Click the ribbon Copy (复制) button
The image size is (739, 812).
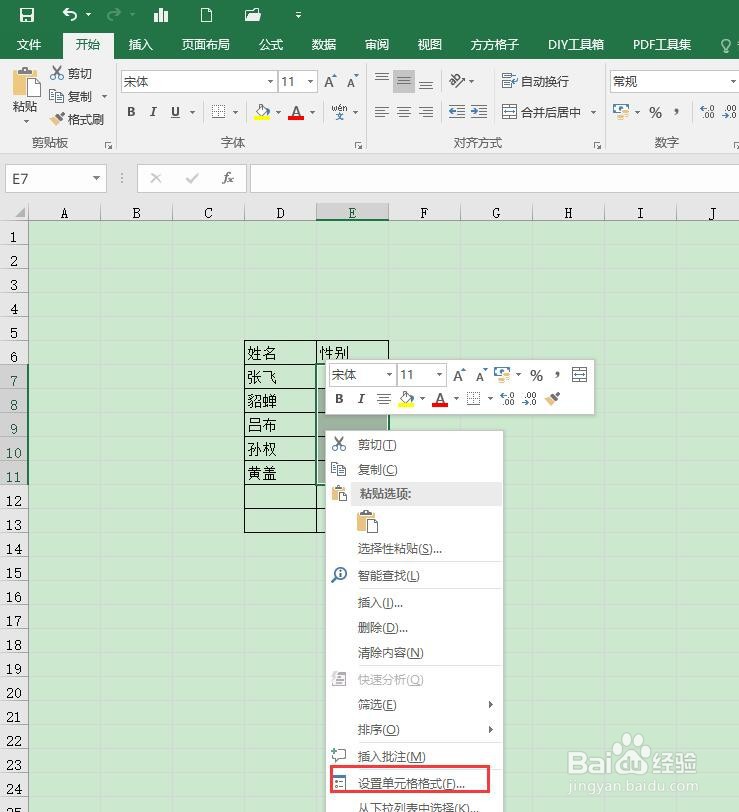pyautogui.click(x=71, y=96)
